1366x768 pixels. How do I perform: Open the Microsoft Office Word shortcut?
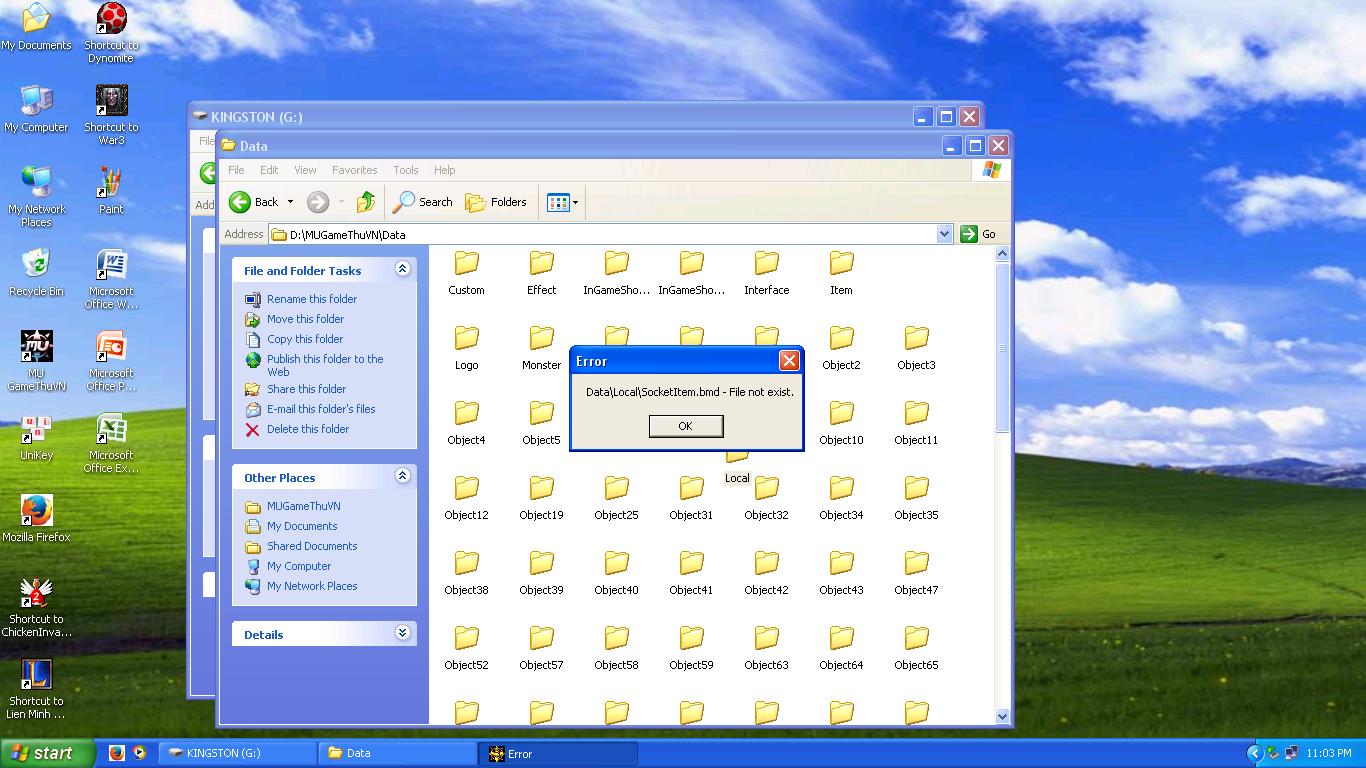click(111, 279)
